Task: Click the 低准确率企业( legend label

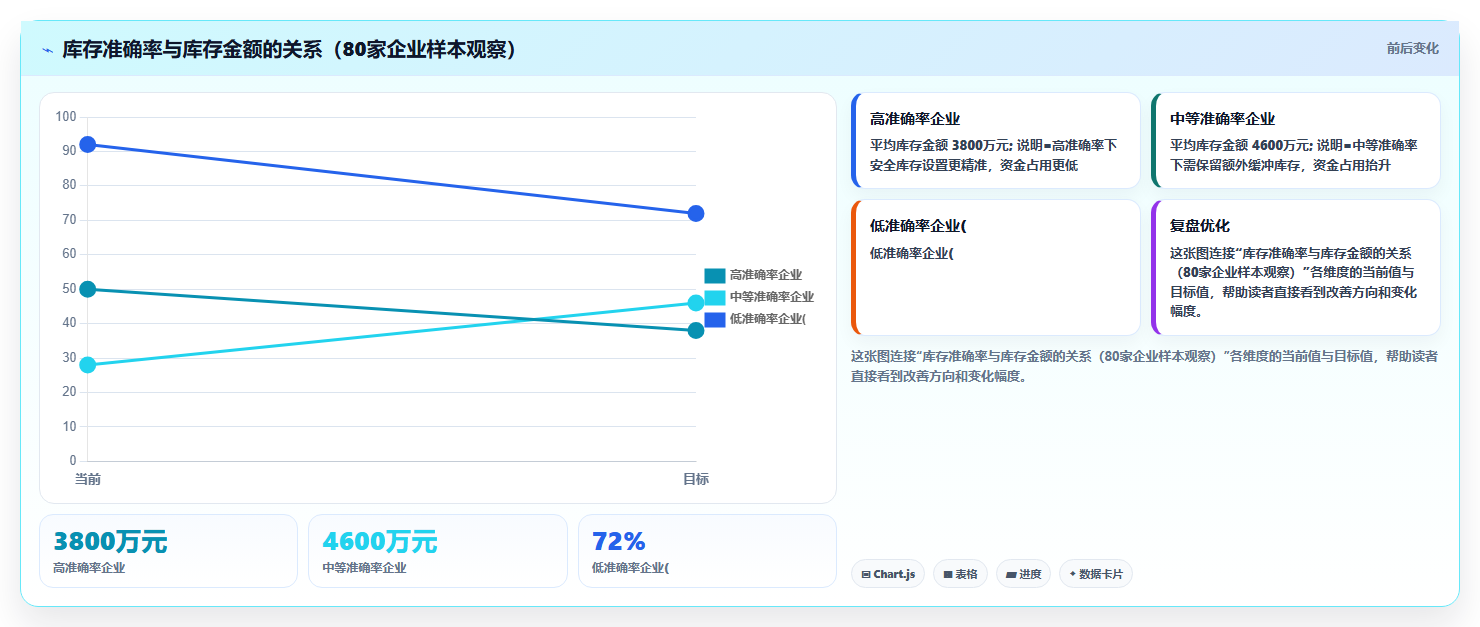Action: [768, 319]
